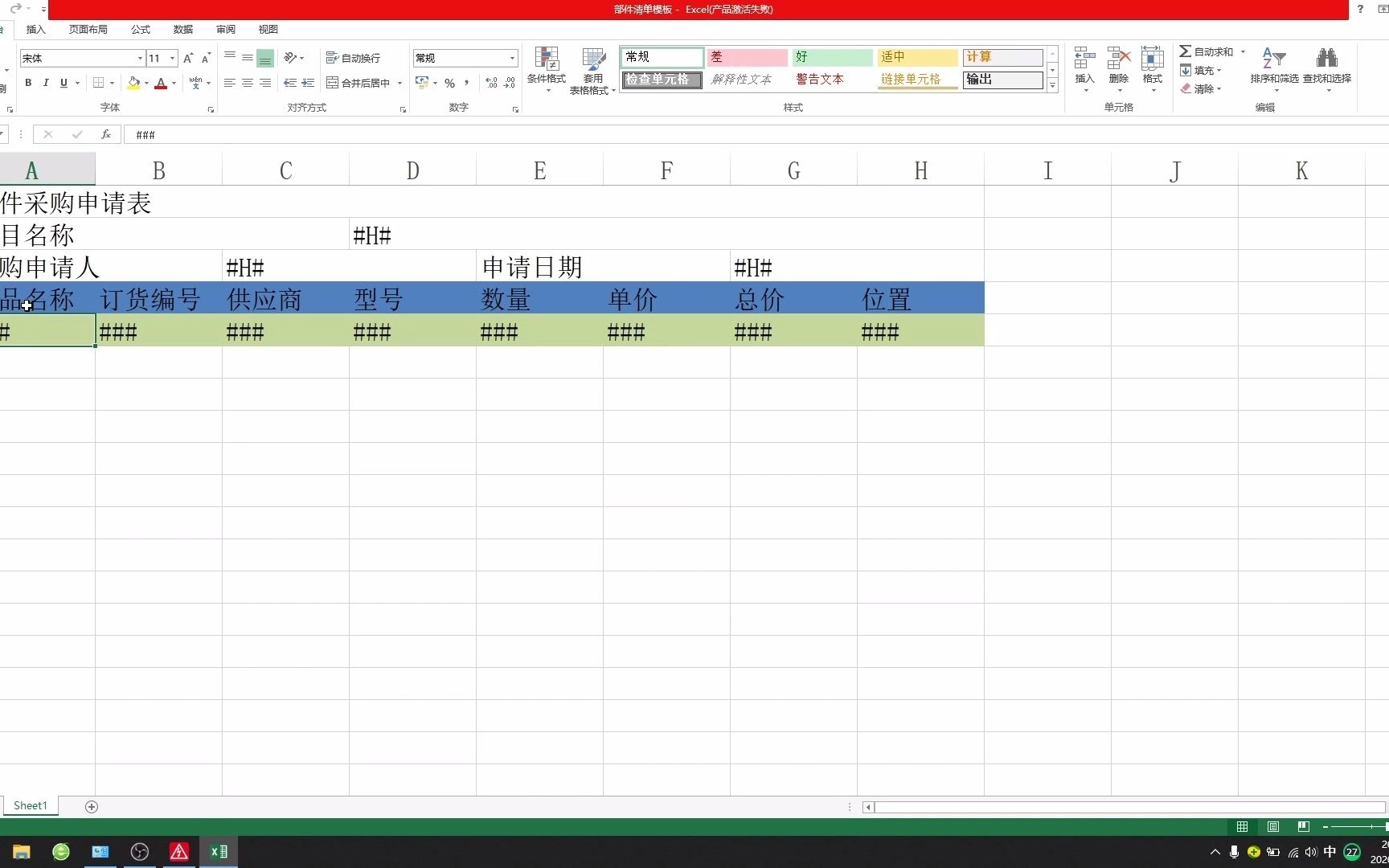Toggle the bottom vertical alignment button
This screenshot has width=1389, height=868.
pyautogui.click(x=265, y=58)
